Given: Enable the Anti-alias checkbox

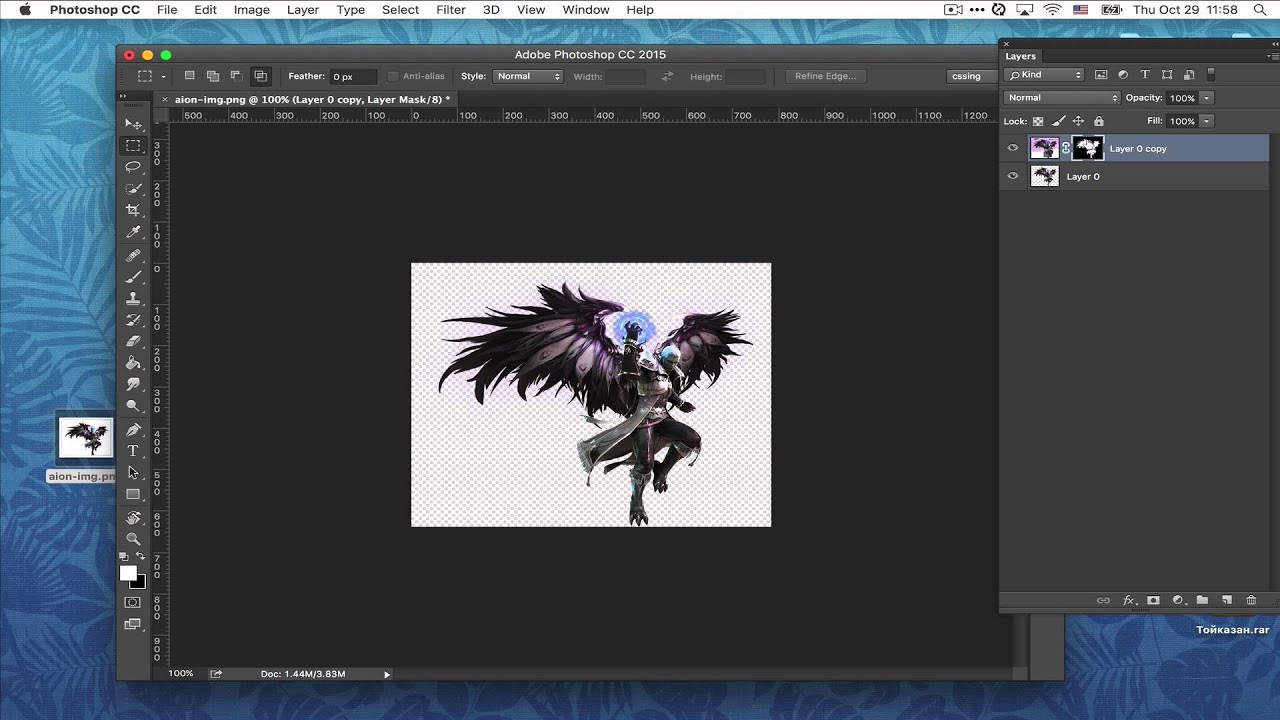Looking at the screenshot, I should coord(392,76).
